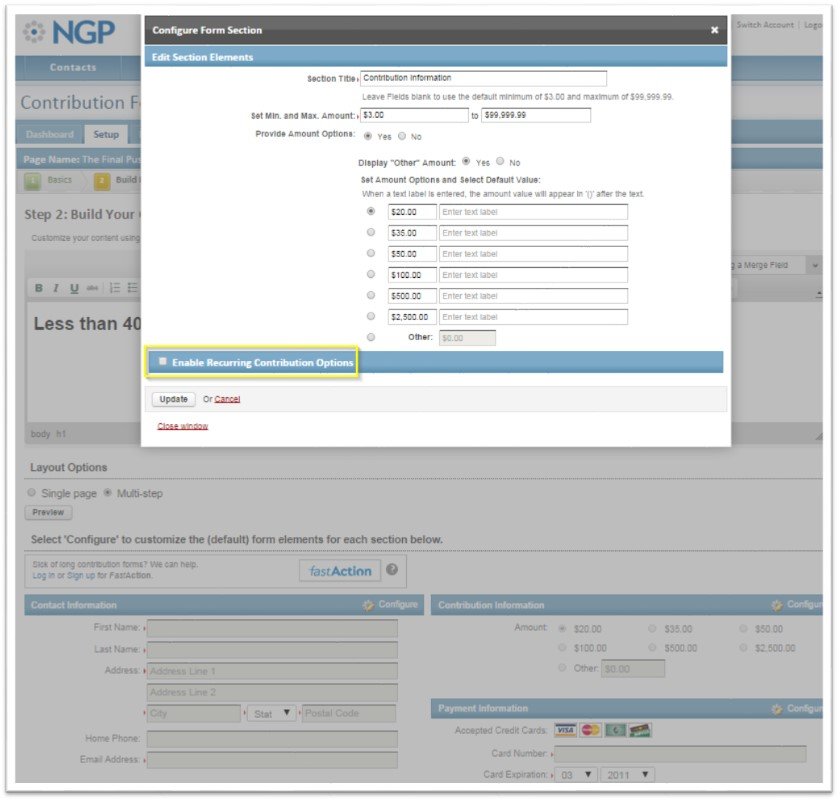The width and height of the screenshot is (840, 801).
Task: Configure the Contact Information section
Action: pos(391,604)
